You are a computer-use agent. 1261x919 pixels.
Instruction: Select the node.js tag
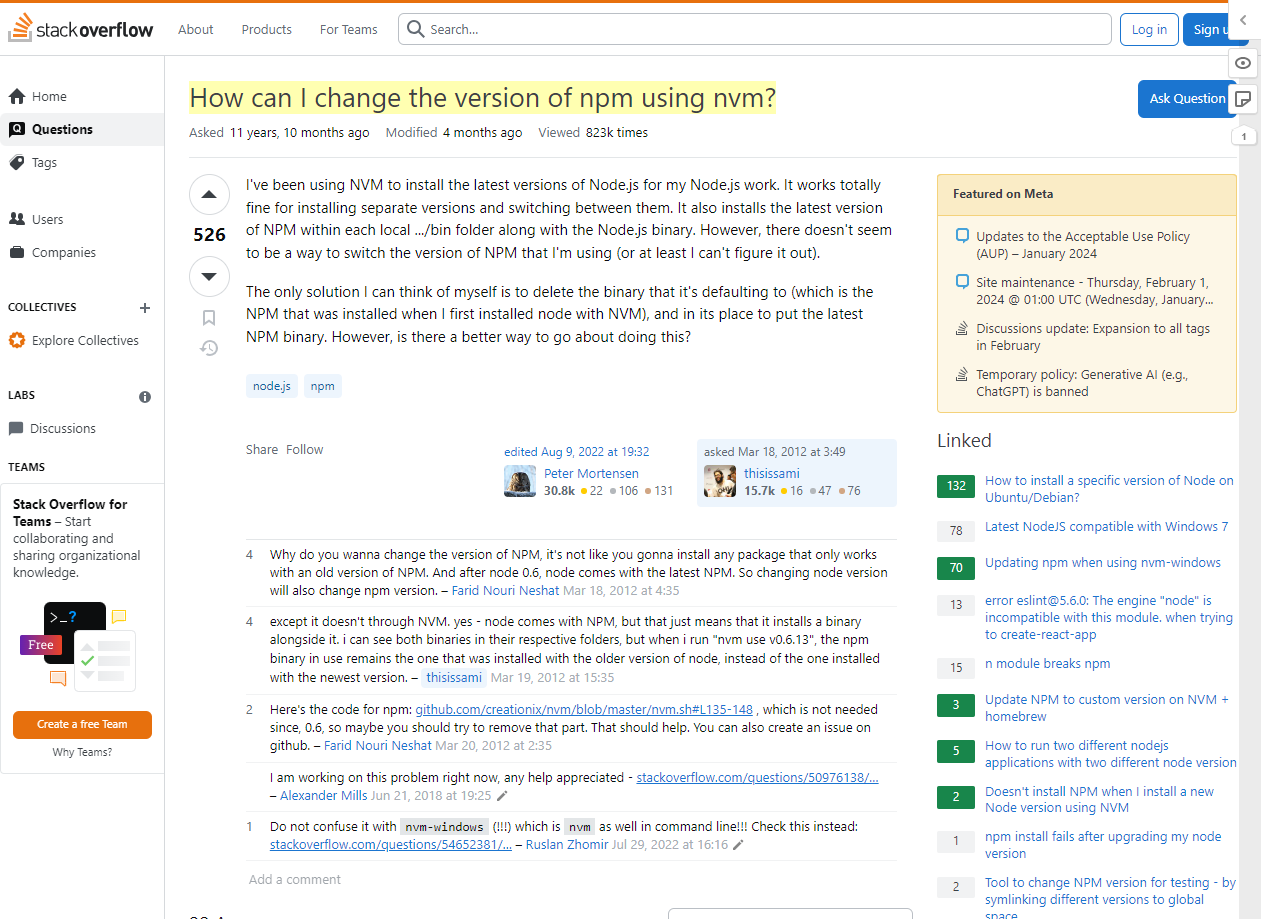point(272,386)
